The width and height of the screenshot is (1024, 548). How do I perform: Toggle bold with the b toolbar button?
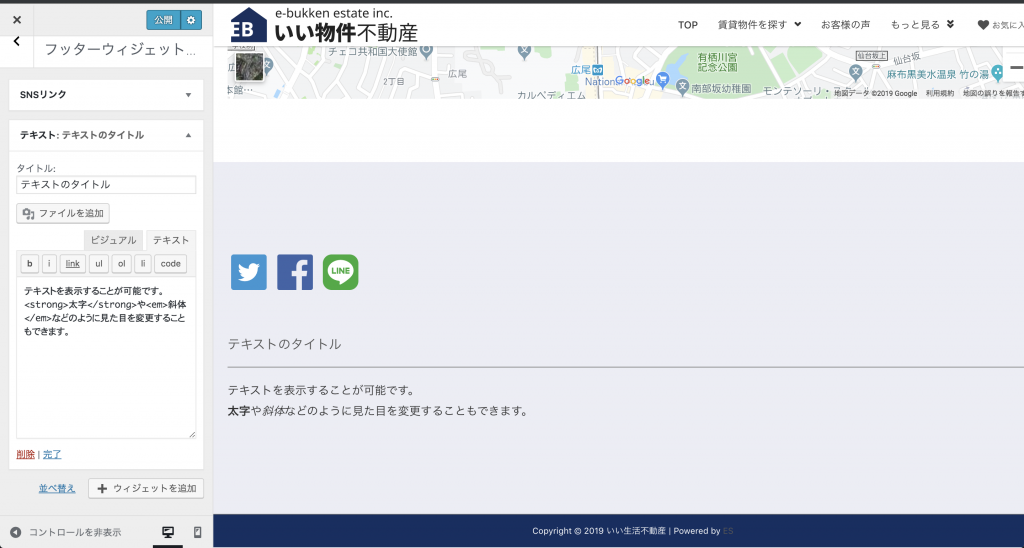click(x=29, y=264)
